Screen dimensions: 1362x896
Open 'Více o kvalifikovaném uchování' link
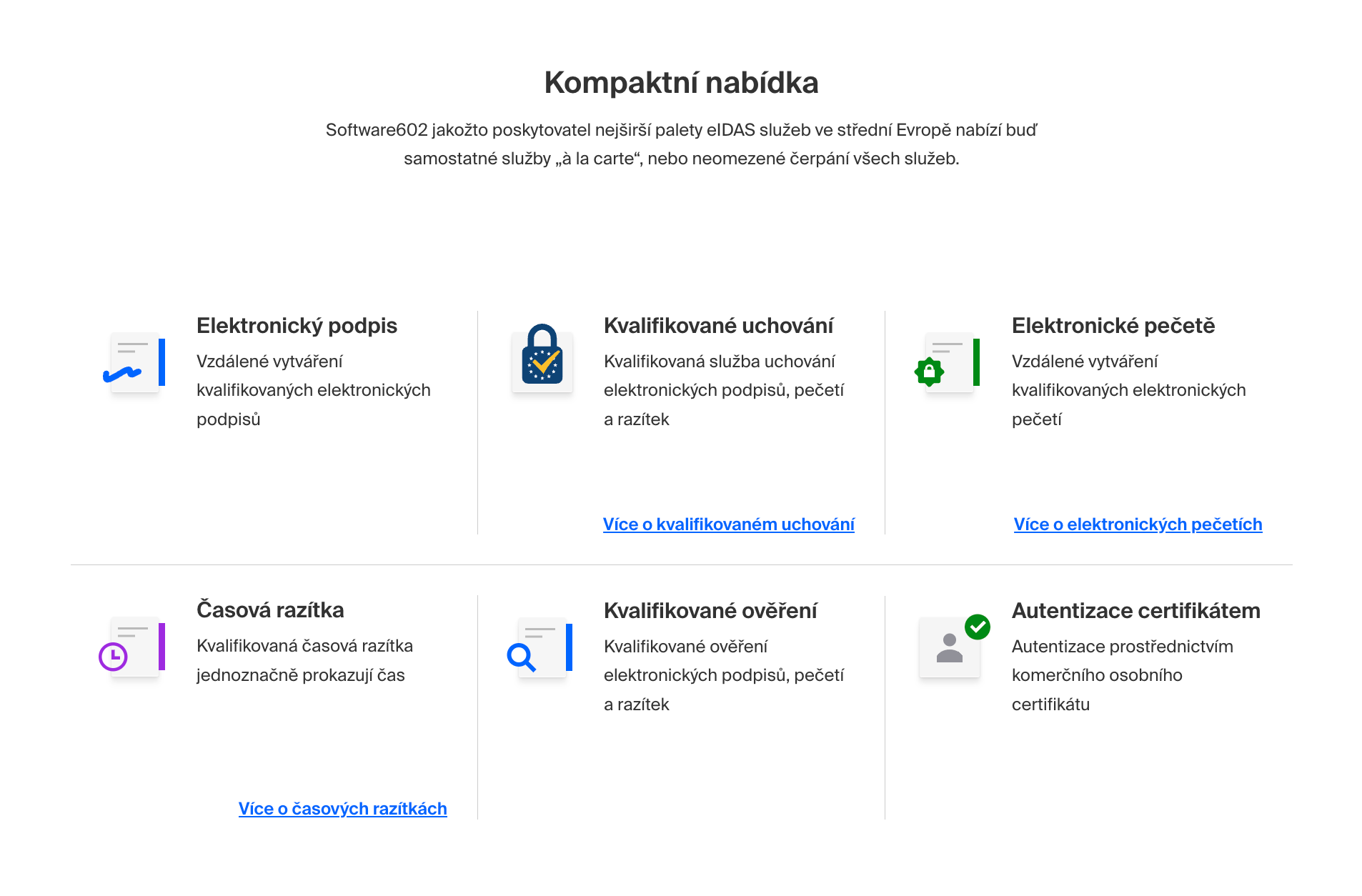tap(728, 524)
